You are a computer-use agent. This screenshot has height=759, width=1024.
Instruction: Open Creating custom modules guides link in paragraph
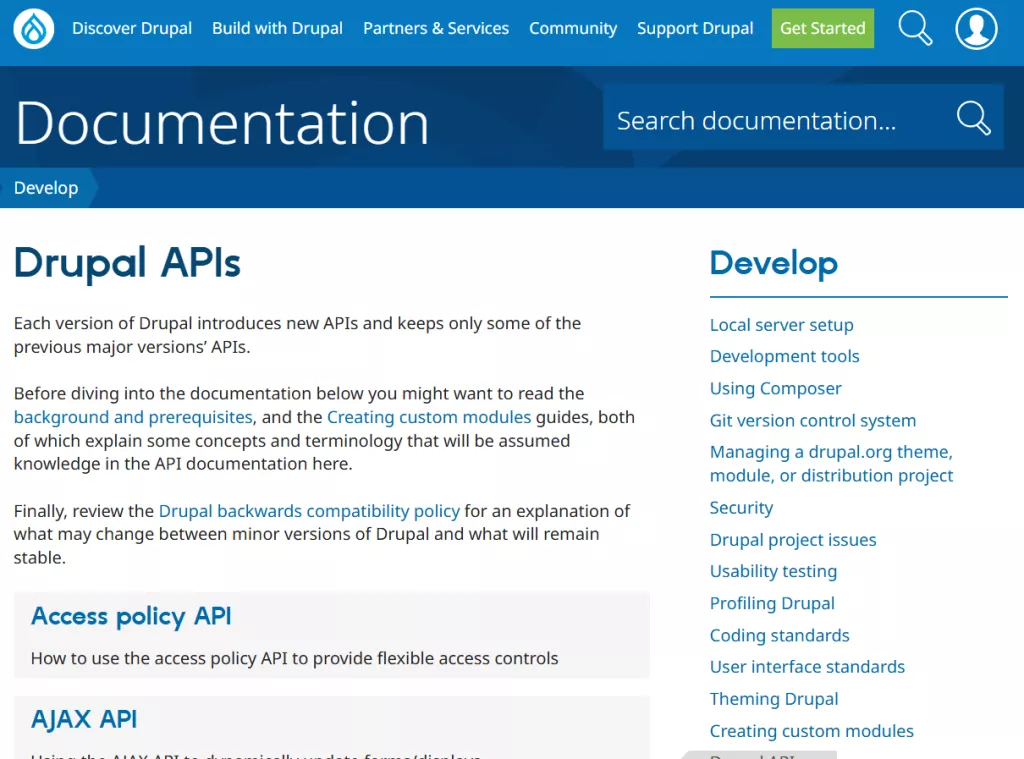click(429, 417)
